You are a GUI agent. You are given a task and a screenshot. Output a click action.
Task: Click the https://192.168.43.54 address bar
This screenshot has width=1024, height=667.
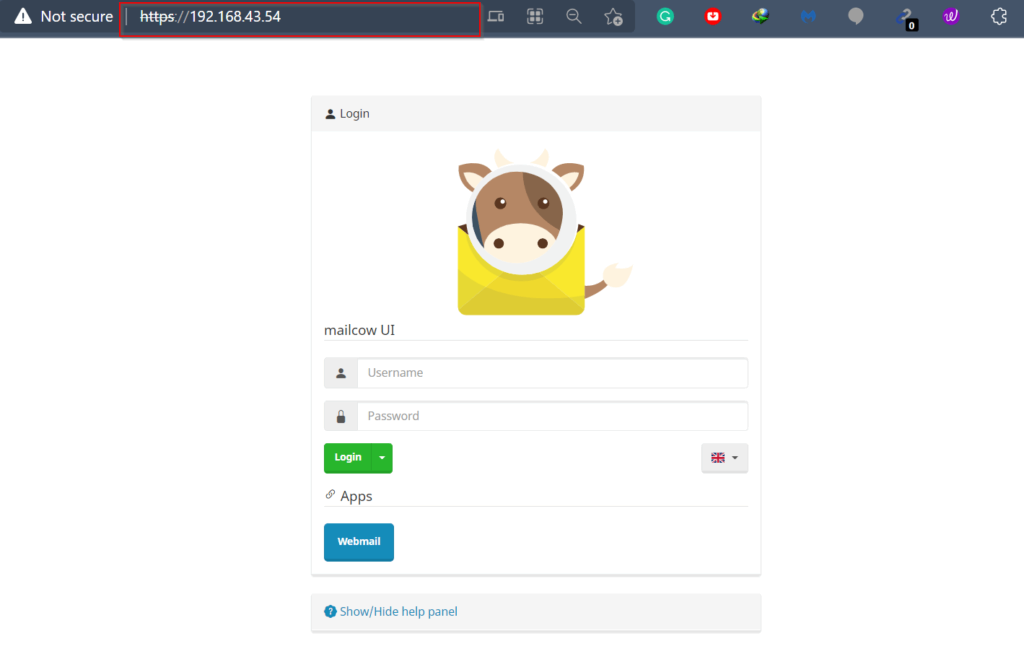(301, 17)
